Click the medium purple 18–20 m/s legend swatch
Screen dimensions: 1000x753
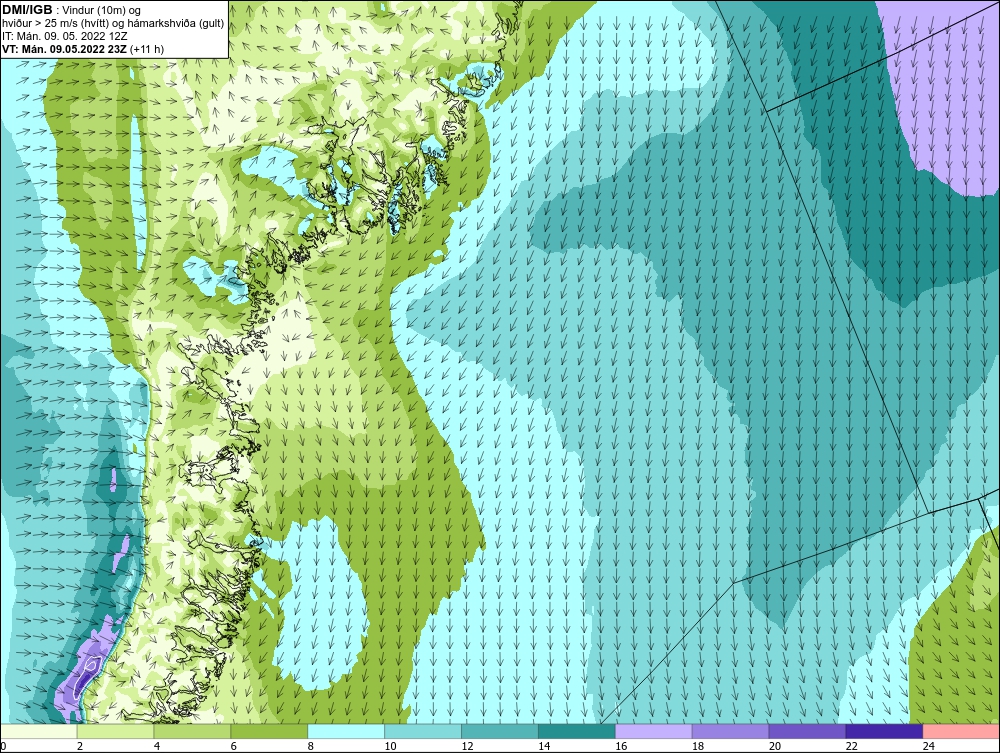coord(730,731)
